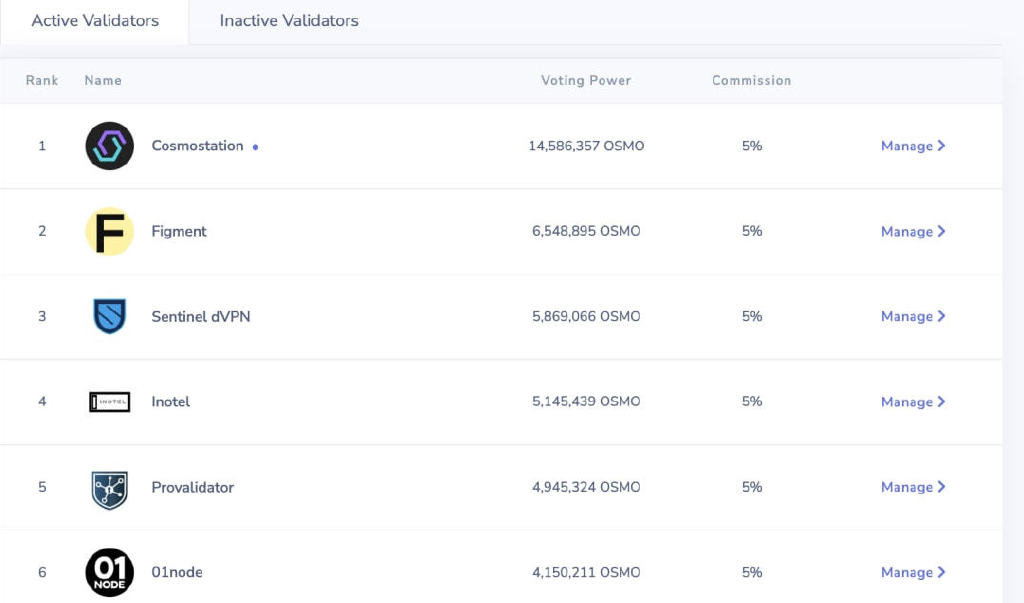Click the Provalidator shield logo
This screenshot has width=1024, height=603.
click(x=110, y=490)
